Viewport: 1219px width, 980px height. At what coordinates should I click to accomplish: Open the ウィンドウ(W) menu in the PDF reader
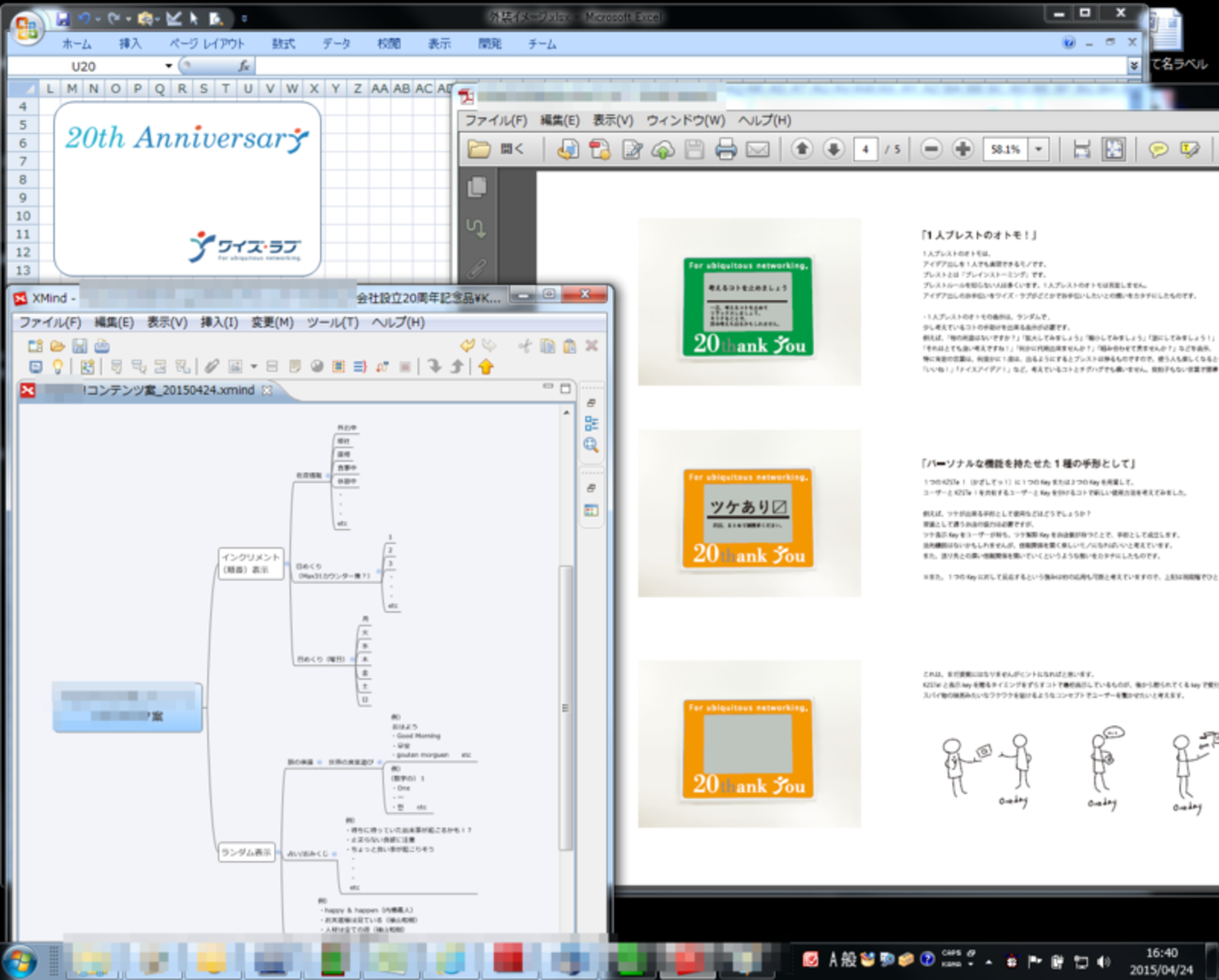685,120
